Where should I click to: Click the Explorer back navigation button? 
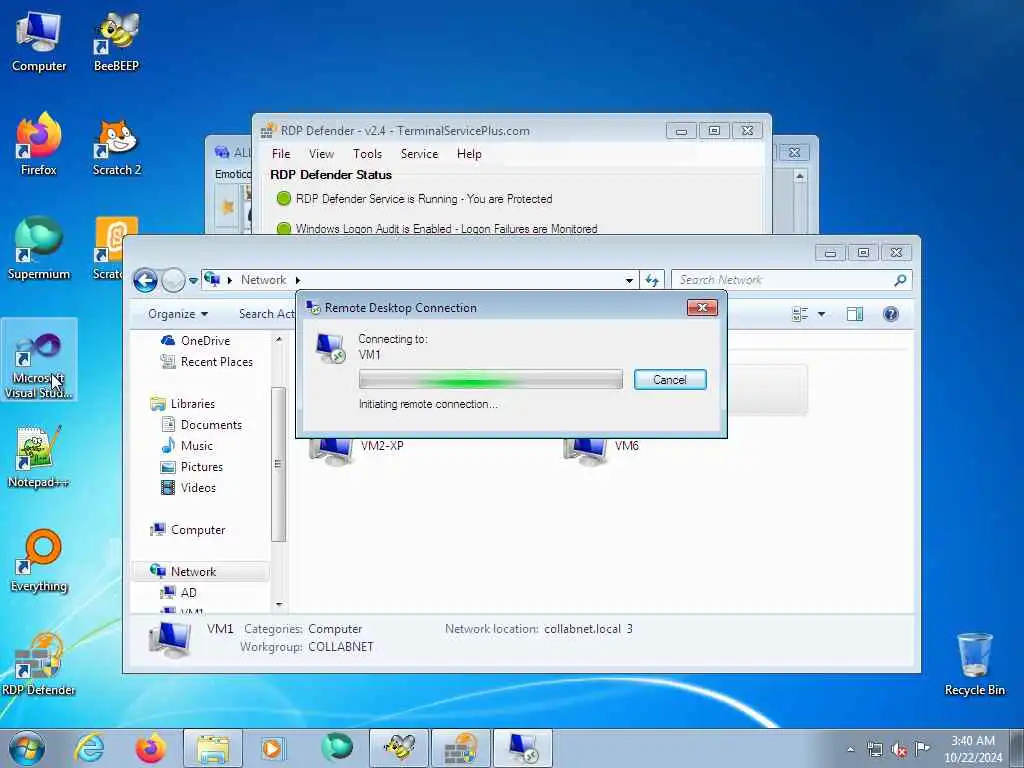[x=146, y=281]
